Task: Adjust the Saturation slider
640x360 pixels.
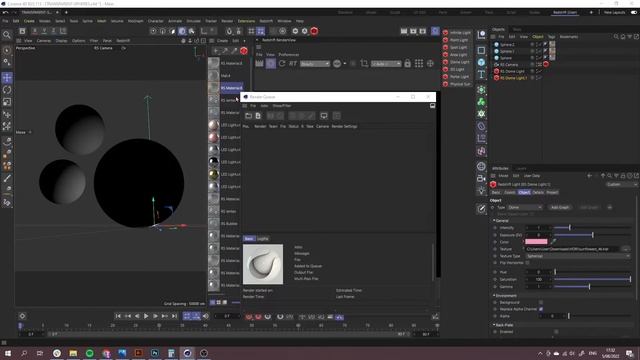Action: click(x=592, y=279)
